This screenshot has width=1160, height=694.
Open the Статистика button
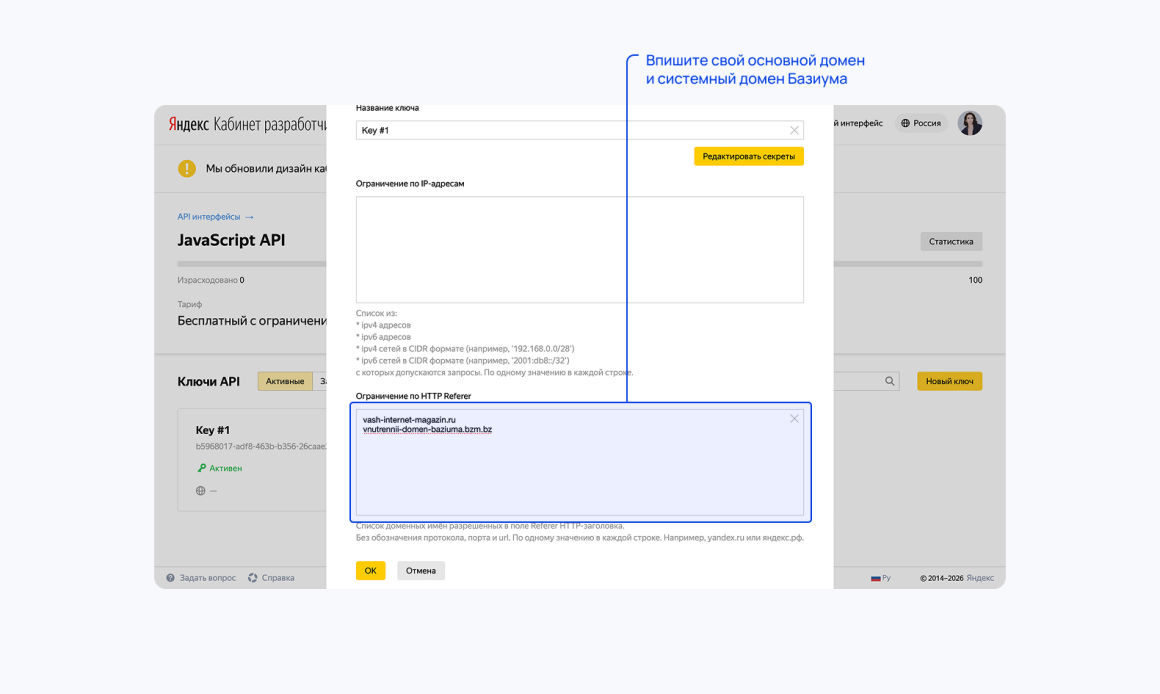[951, 241]
